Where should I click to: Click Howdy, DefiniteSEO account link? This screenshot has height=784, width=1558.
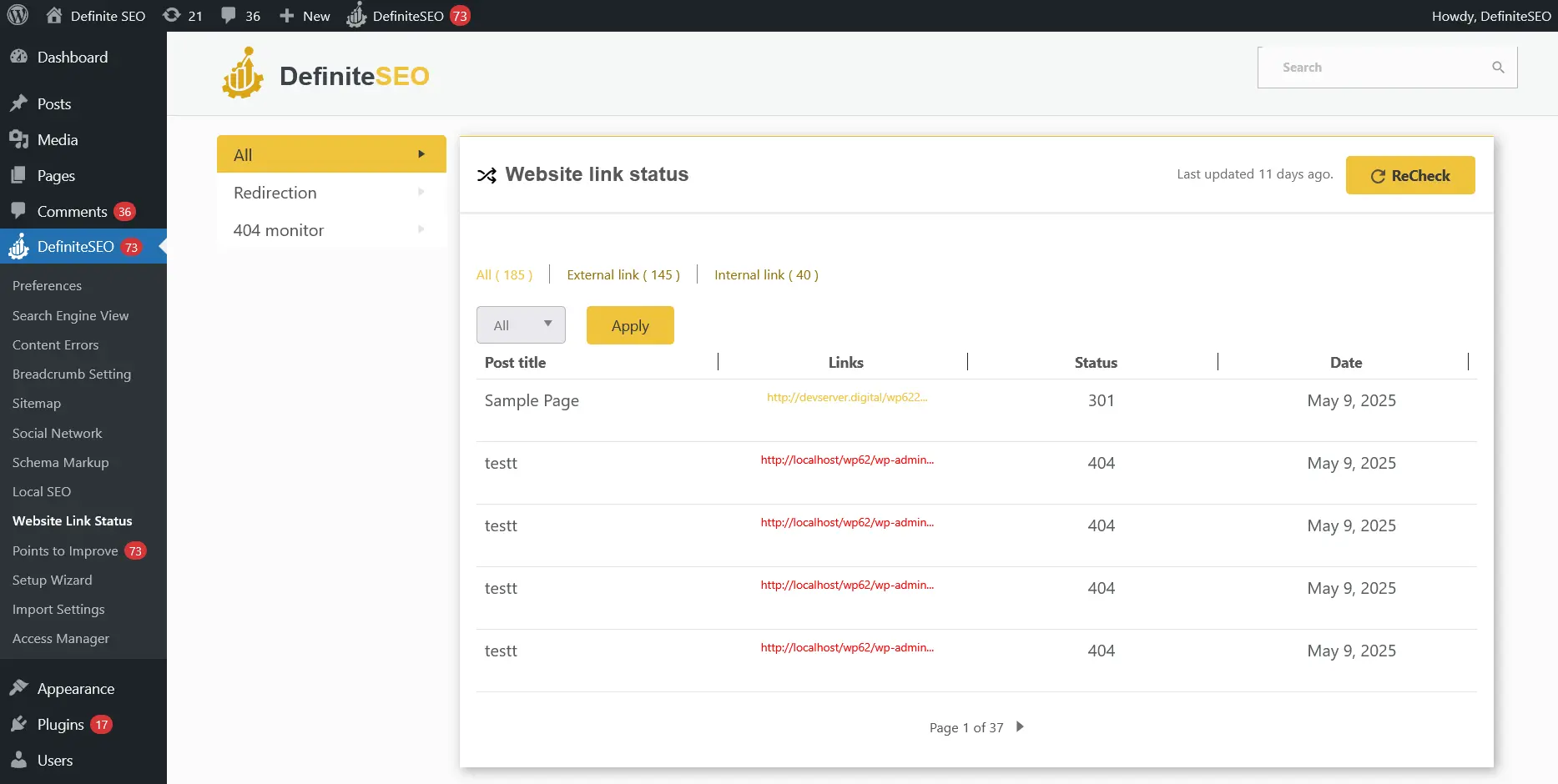pyautogui.click(x=1491, y=16)
